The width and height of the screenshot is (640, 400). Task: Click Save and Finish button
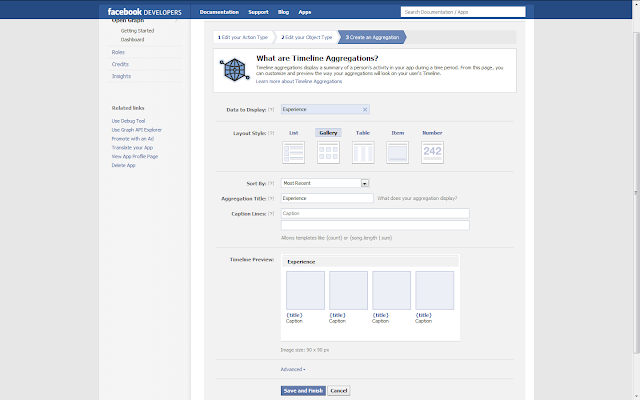pyautogui.click(x=303, y=391)
